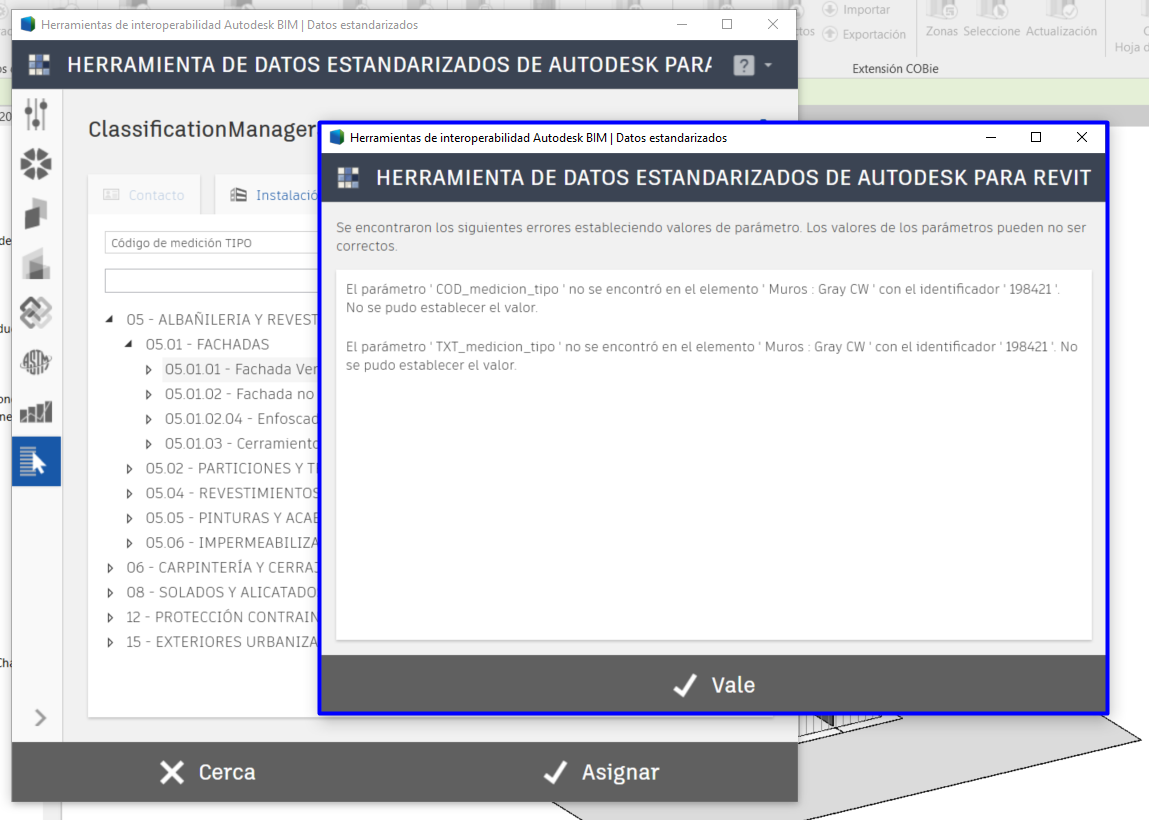Click the Extensión COBie panel label
This screenshot has width=1149, height=820.
click(x=895, y=69)
